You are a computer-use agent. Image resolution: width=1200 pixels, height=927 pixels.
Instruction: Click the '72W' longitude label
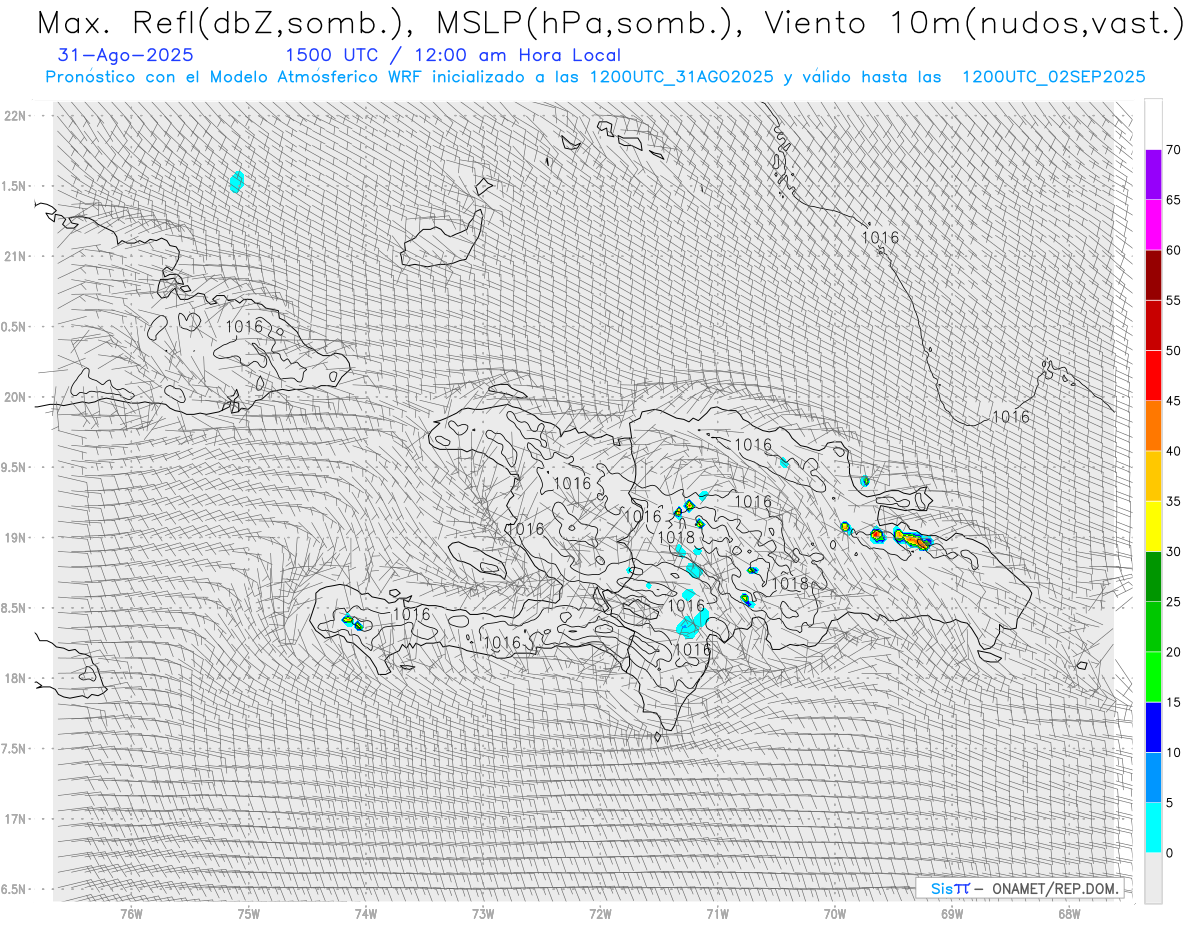[600, 914]
